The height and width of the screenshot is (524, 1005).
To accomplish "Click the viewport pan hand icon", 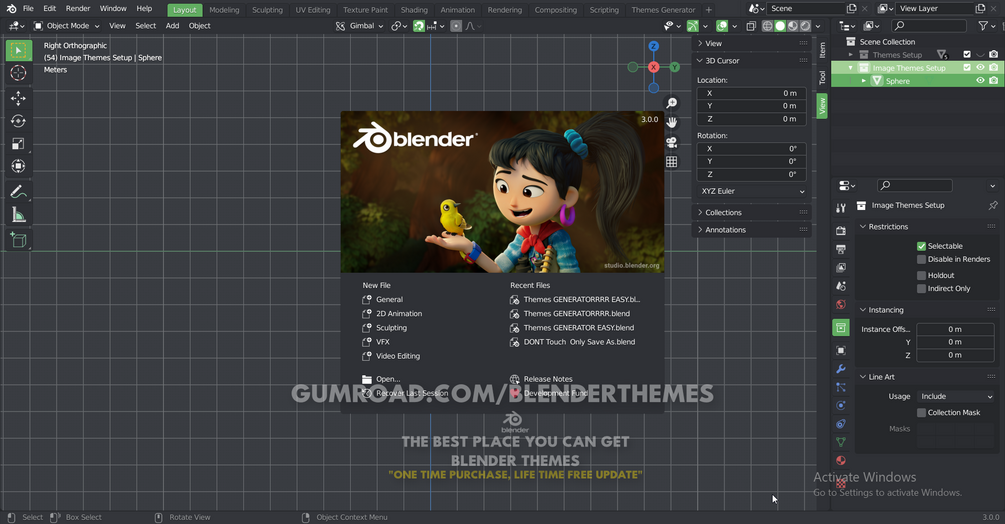I will tap(671, 122).
